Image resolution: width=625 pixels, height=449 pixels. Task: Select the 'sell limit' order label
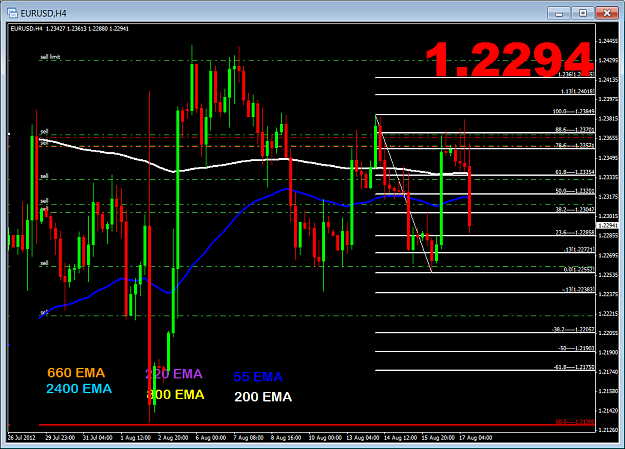[x=50, y=57]
